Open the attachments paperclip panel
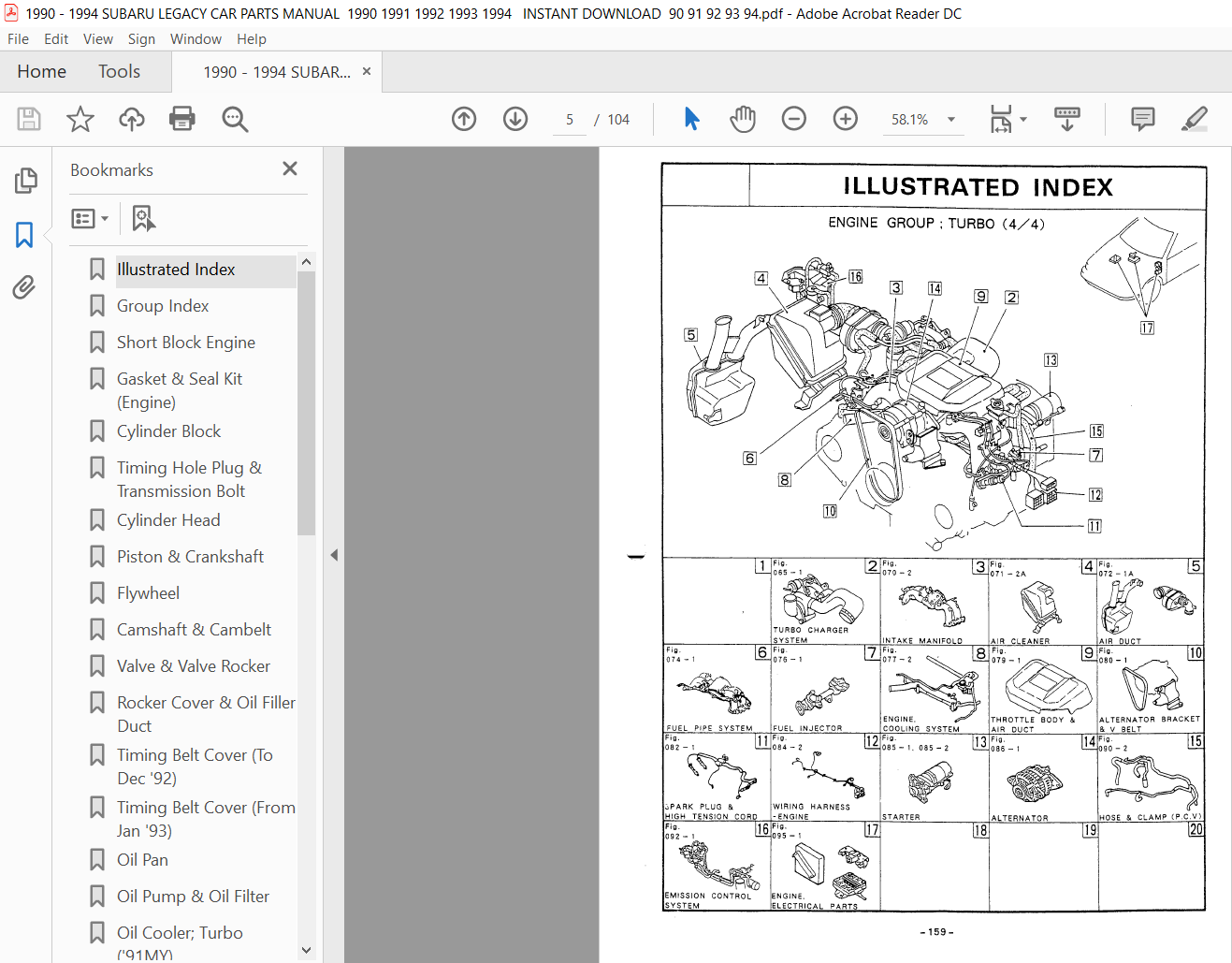Image resolution: width=1232 pixels, height=963 pixels. pos(25,287)
